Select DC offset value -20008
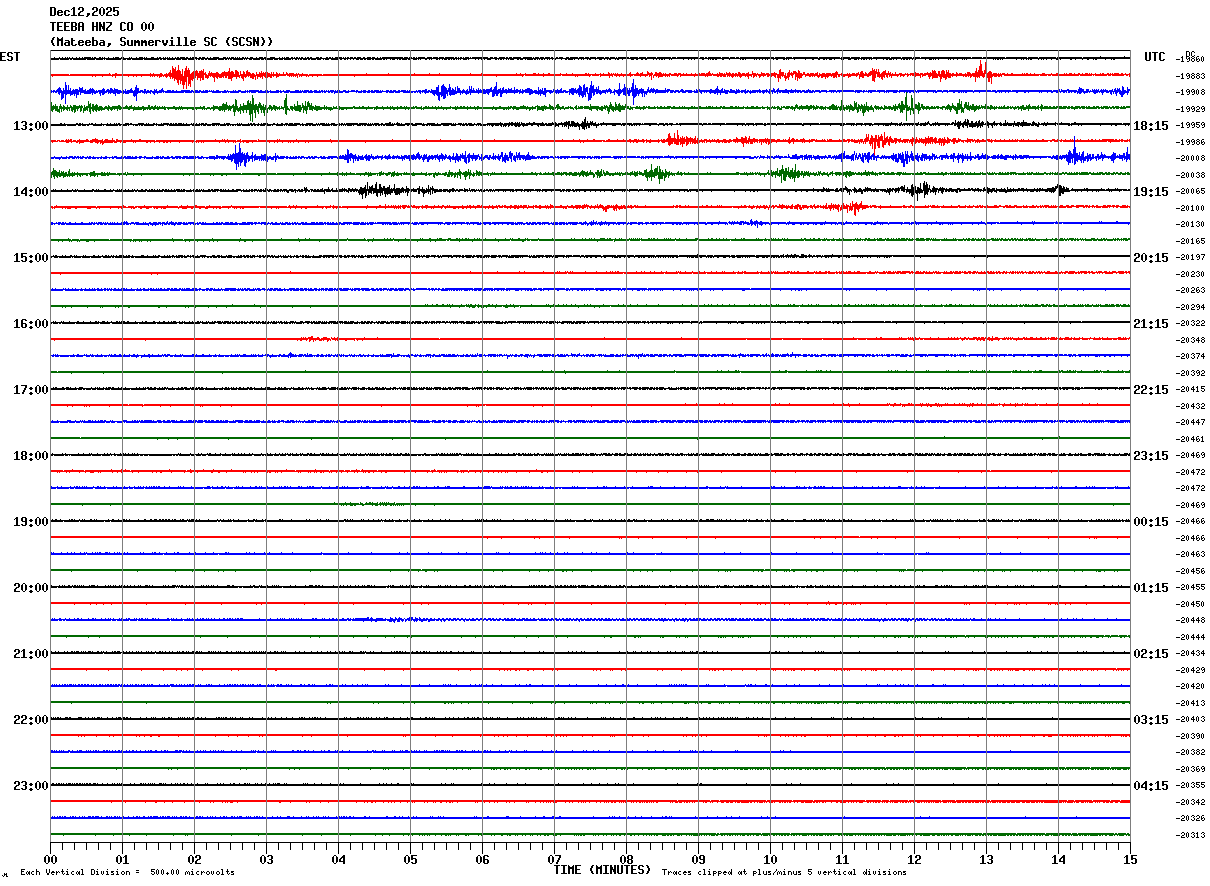The image size is (1210, 886). pyautogui.click(x=1191, y=158)
